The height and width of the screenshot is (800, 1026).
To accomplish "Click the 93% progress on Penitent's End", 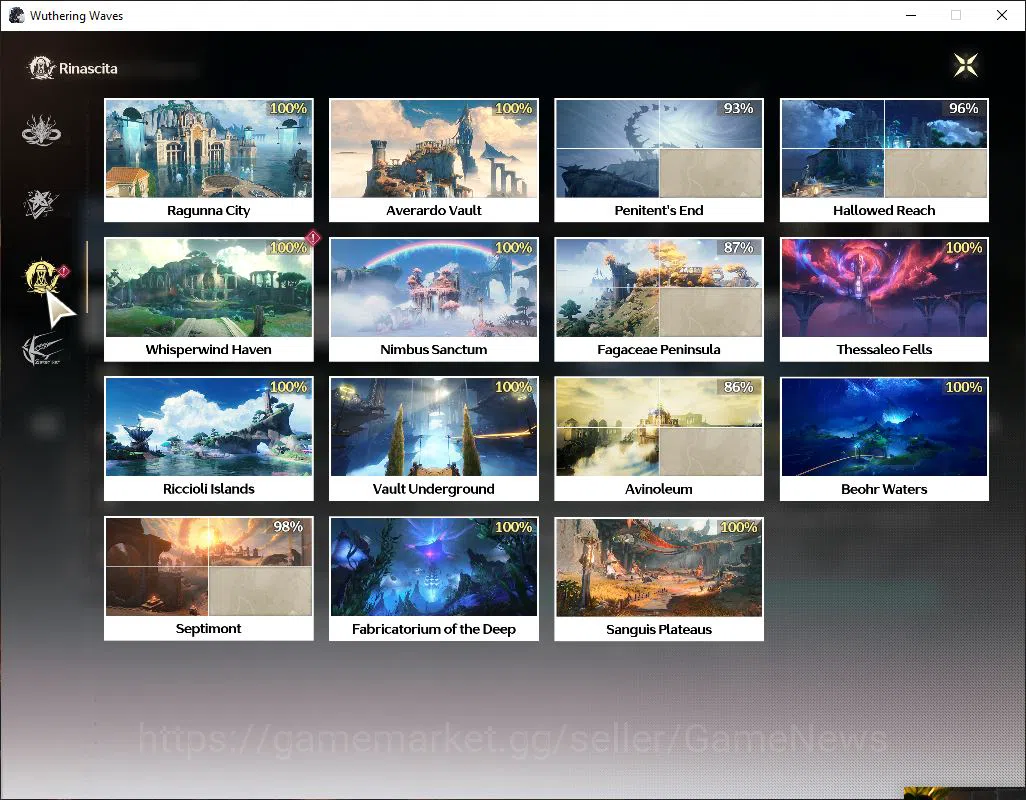I will pos(739,109).
